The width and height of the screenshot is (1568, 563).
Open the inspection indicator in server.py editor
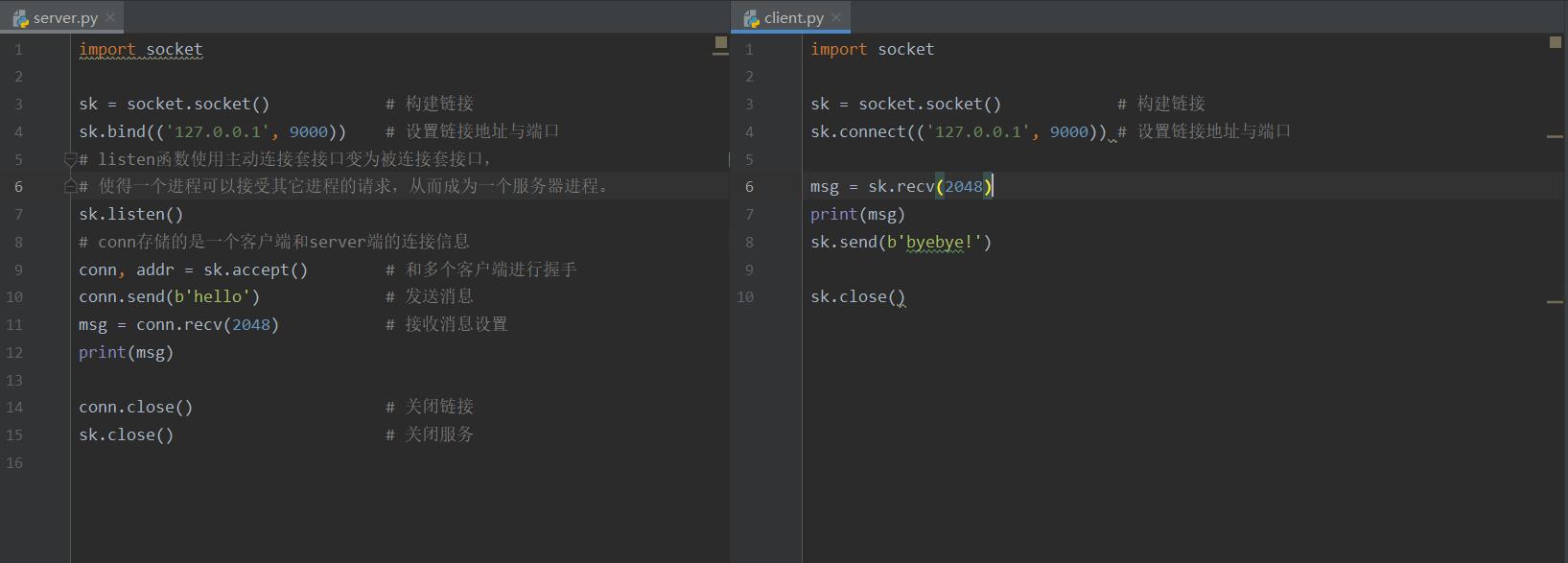[720, 42]
